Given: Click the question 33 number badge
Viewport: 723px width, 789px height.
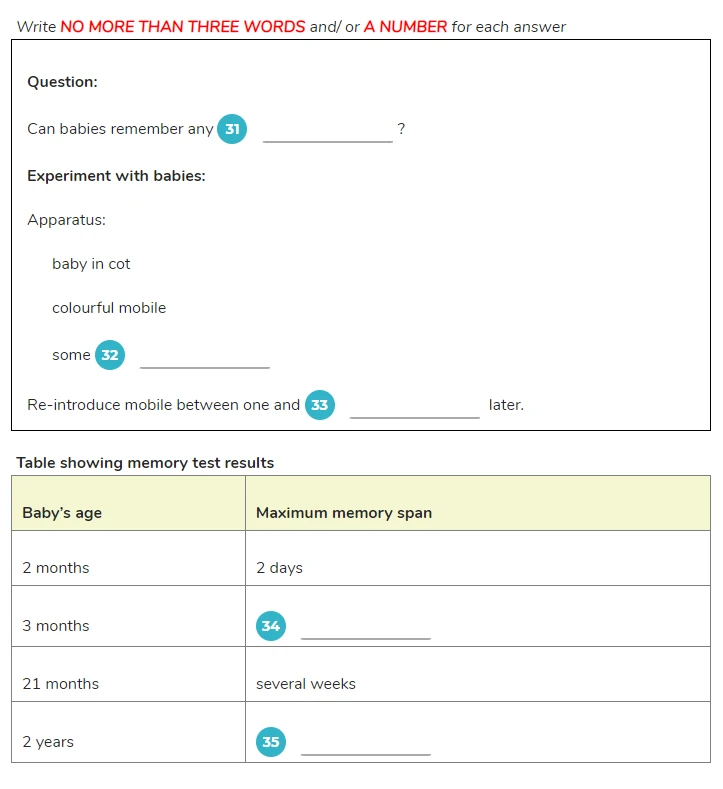Looking at the screenshot, I should 319,405.
